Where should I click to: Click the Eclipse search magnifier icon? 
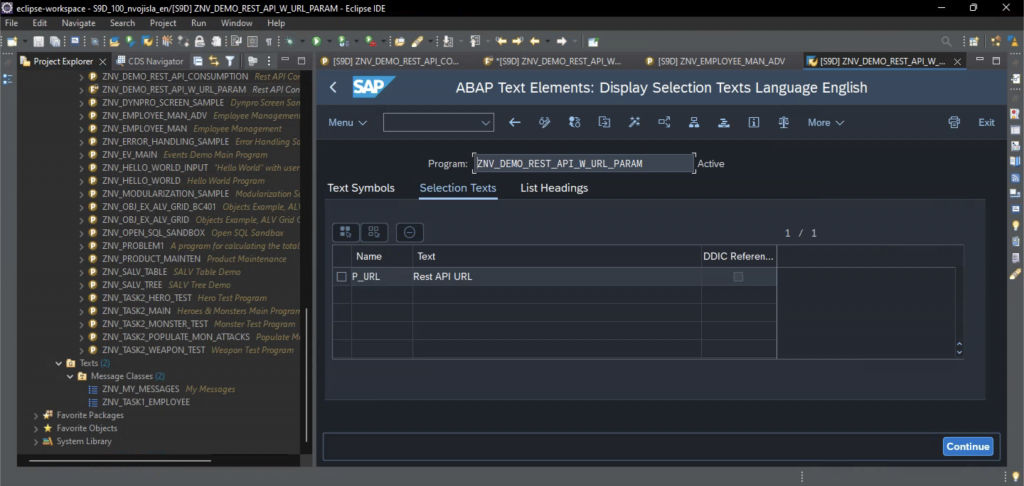coord(946,42)
